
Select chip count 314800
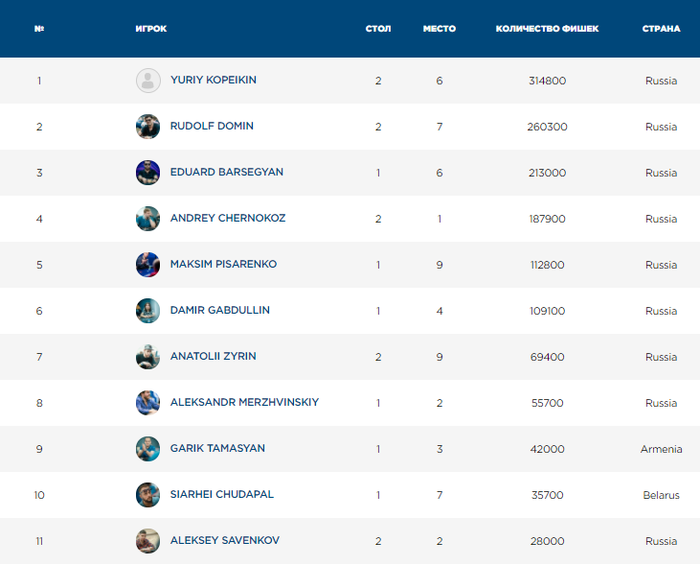coord(547,81)
